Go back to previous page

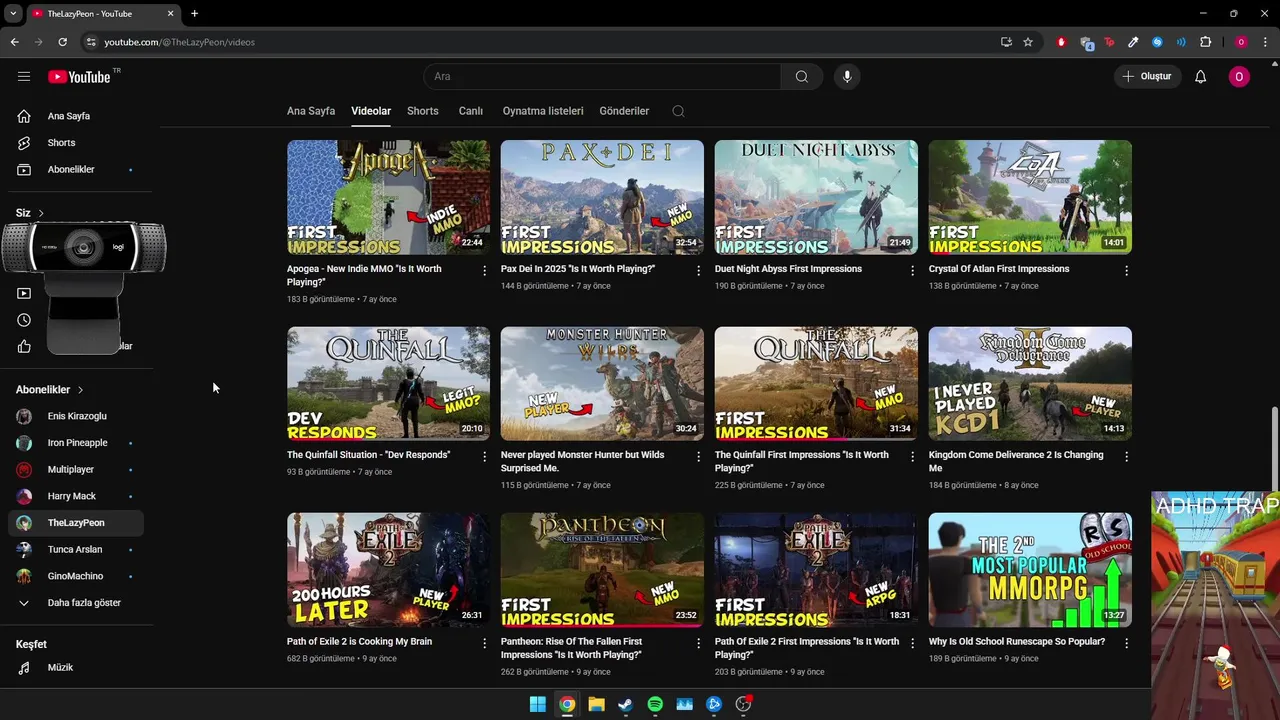point(14,42)
